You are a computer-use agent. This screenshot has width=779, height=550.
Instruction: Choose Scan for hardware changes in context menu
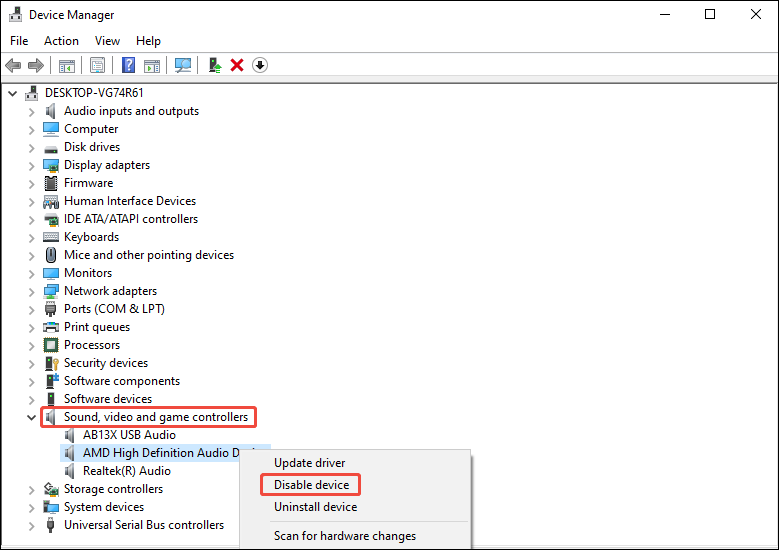click(x=345, y=536)
